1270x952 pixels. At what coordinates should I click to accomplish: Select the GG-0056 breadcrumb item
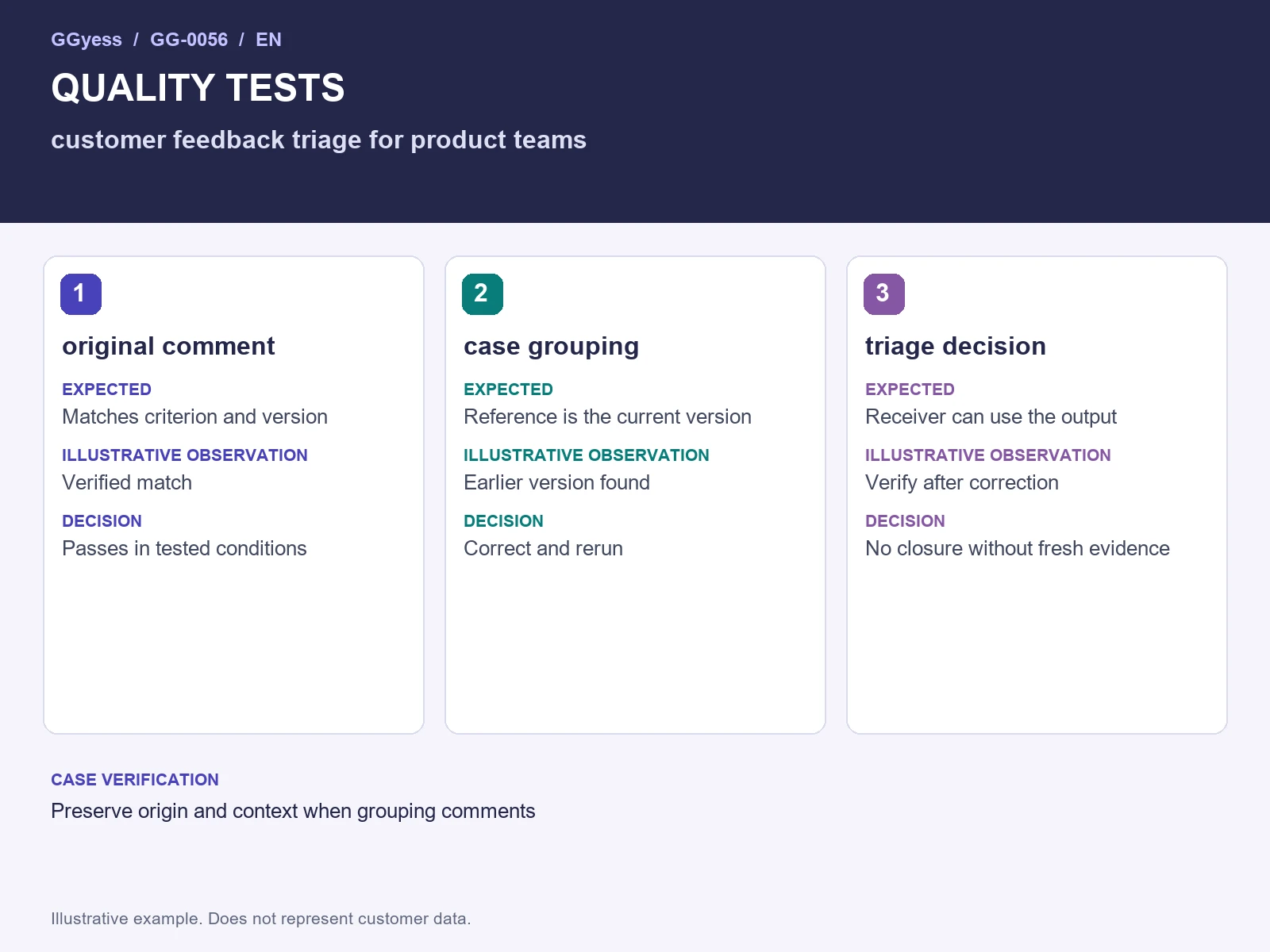tap(189, 40)
